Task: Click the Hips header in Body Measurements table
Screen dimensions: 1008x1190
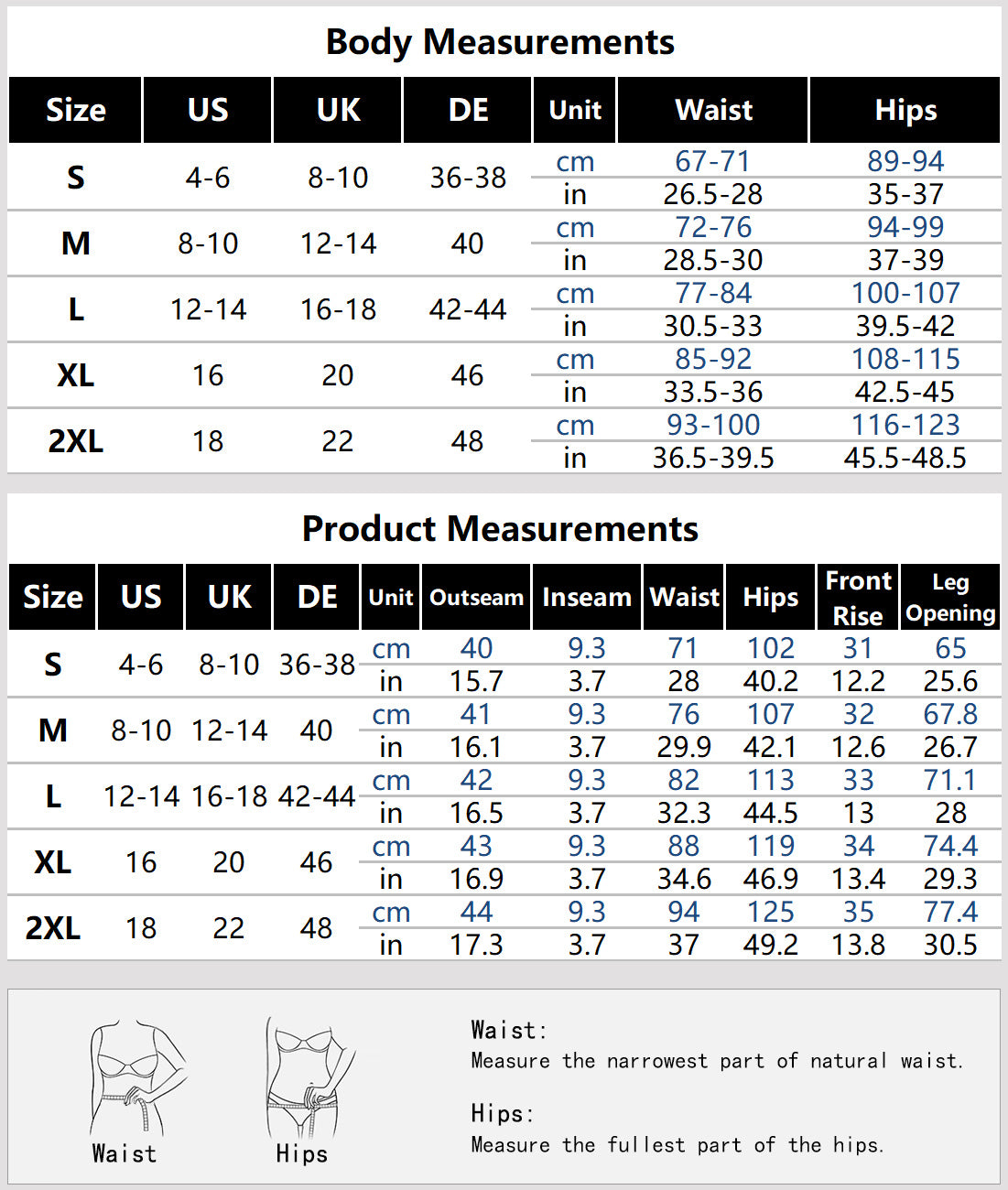Action: point(905,111)
